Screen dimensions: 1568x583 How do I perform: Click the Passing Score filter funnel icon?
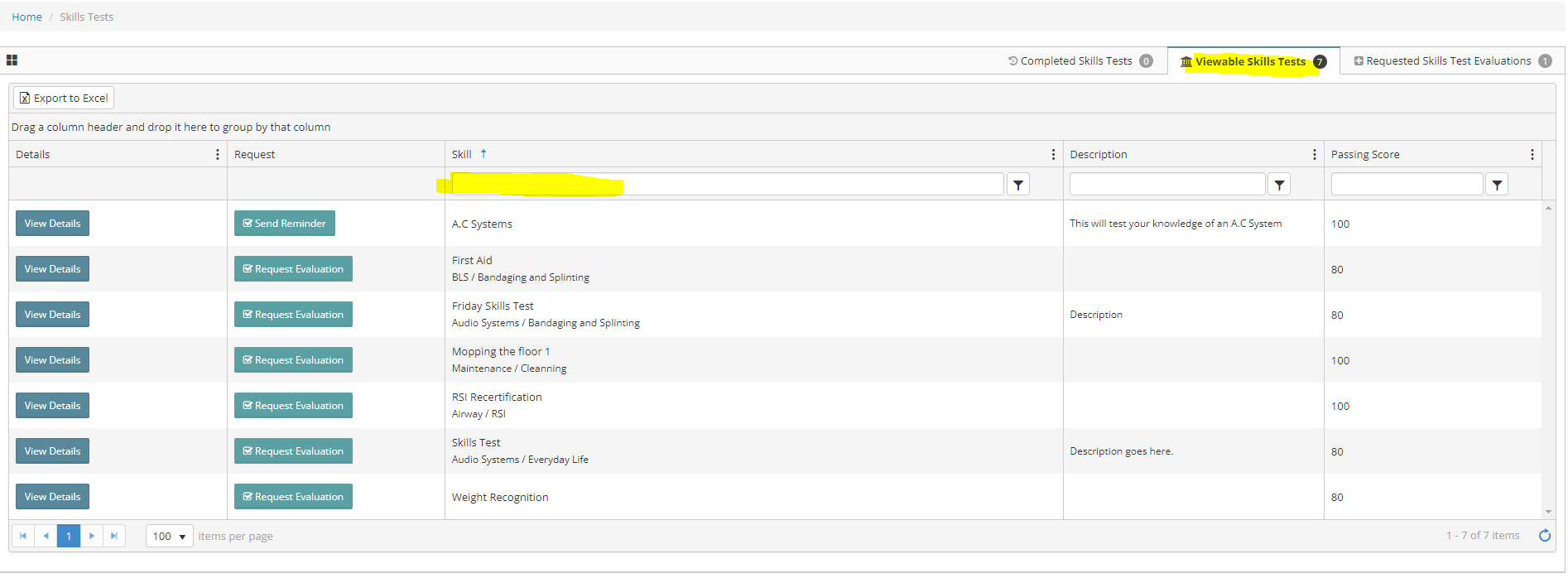(1497, 185)
